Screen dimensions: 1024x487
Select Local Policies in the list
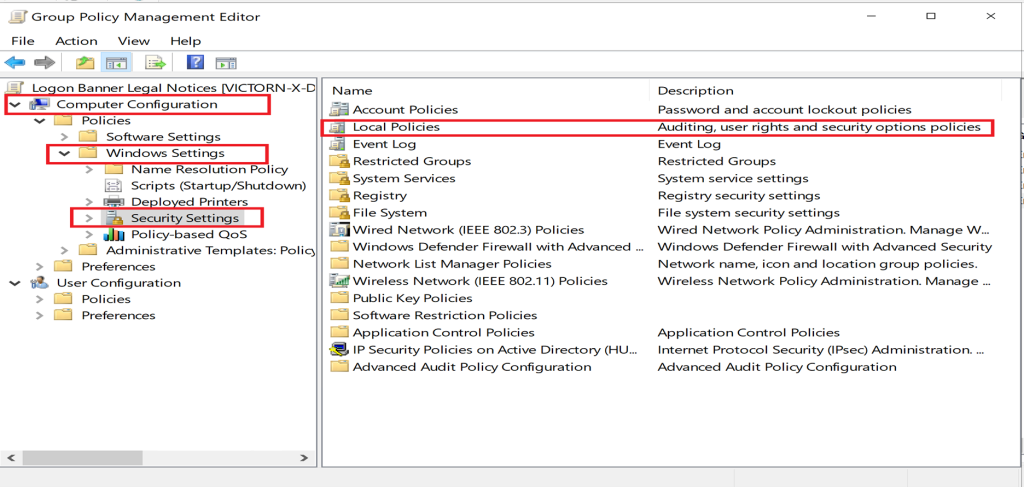click(396, 127)
